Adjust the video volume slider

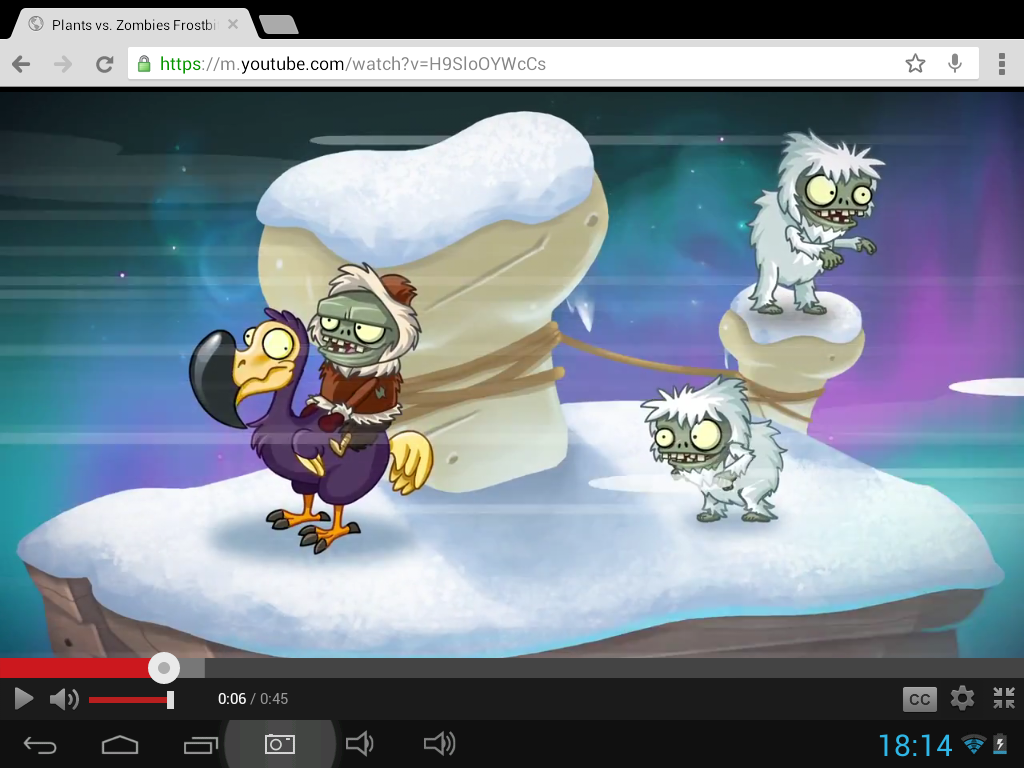(131, 699)
